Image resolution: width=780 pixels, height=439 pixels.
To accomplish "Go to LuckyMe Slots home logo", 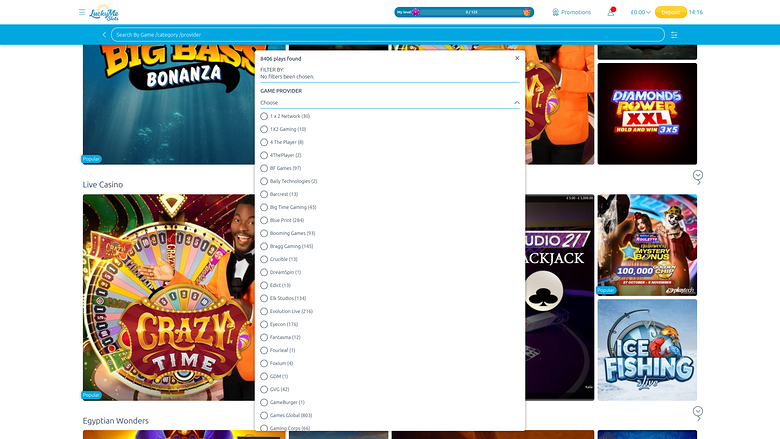I will [x=104, y=13].
